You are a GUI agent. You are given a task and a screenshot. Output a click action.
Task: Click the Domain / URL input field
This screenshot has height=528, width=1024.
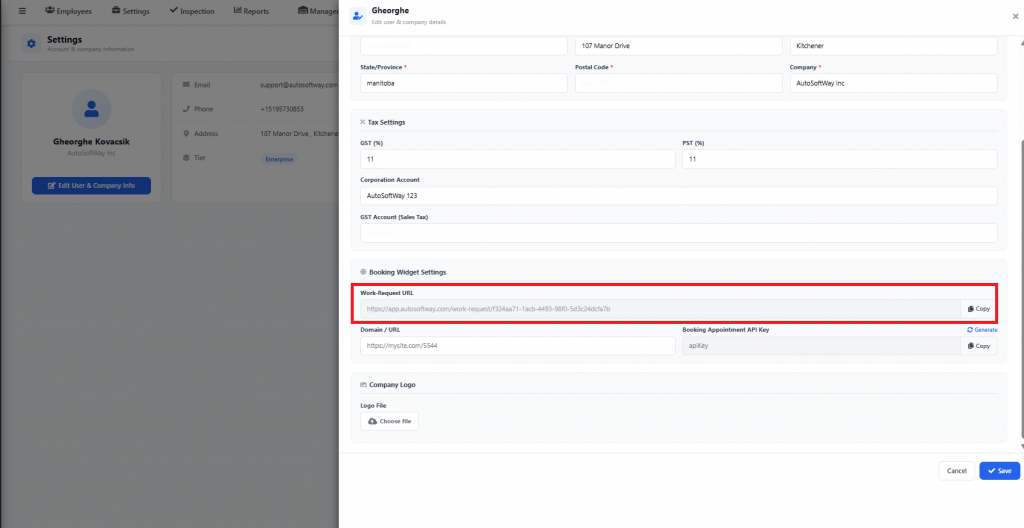pos(517,346)
